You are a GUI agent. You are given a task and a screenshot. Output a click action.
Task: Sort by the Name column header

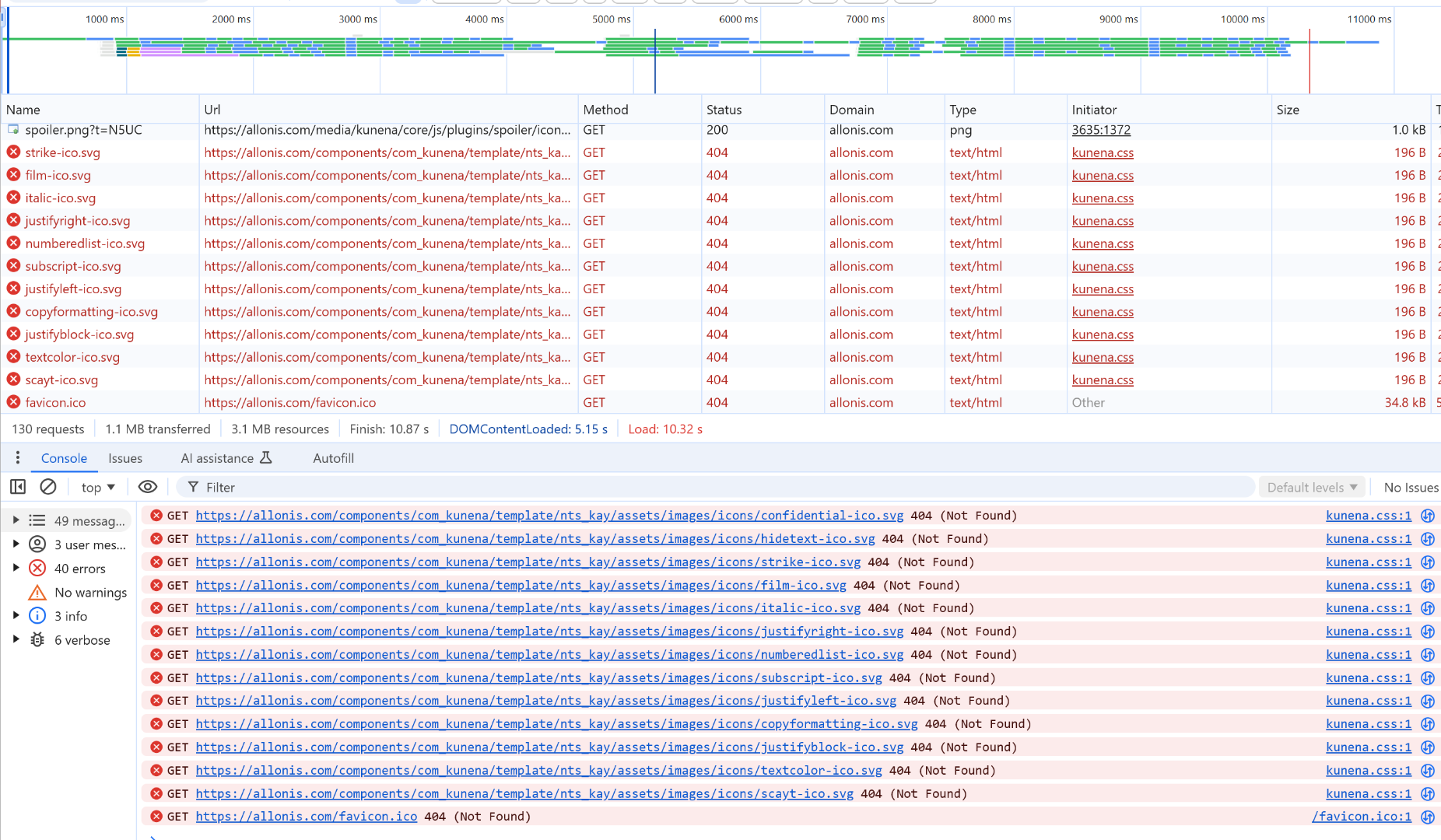pos(100,110)
